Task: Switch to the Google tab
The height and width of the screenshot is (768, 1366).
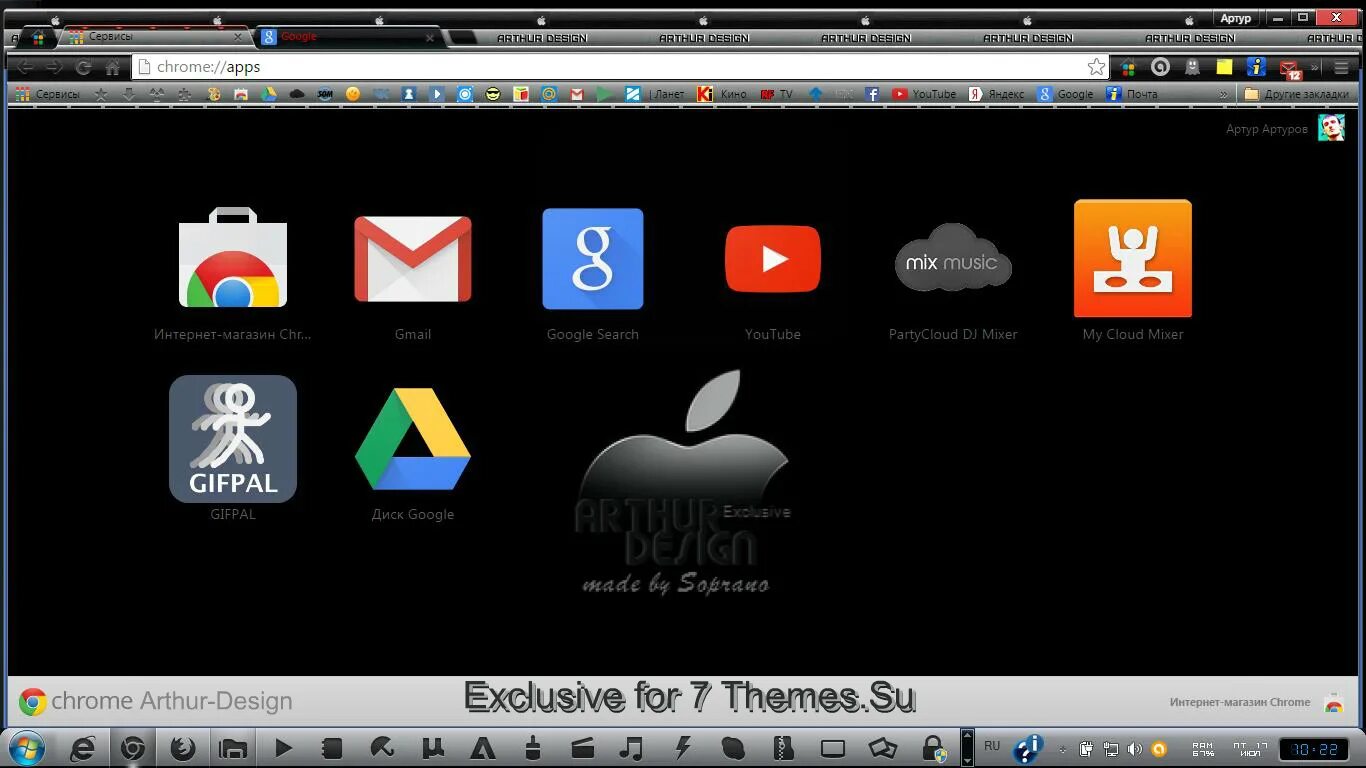Action: [345, 36]
